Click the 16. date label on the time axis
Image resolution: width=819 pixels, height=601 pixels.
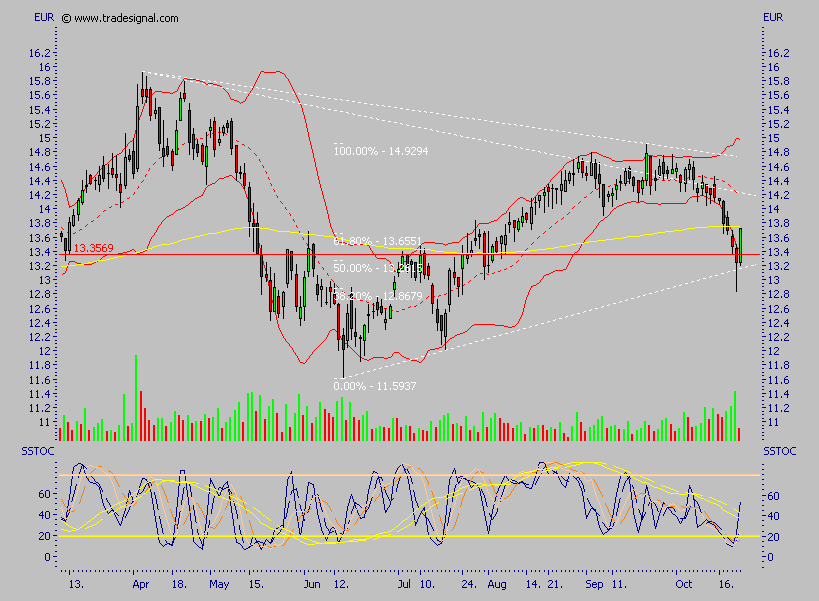[x=727, y=584]
